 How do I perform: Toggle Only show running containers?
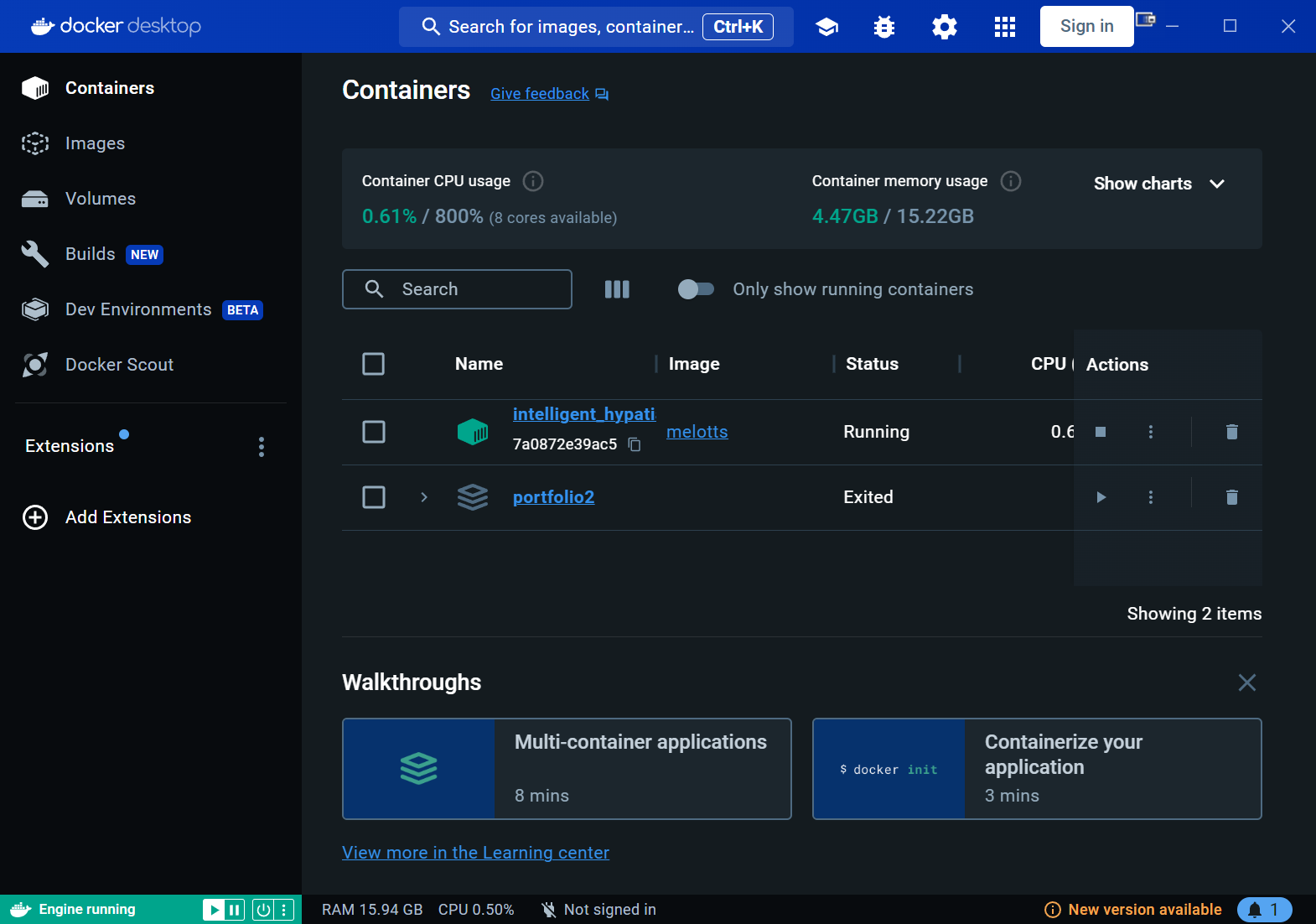[696, 289]
